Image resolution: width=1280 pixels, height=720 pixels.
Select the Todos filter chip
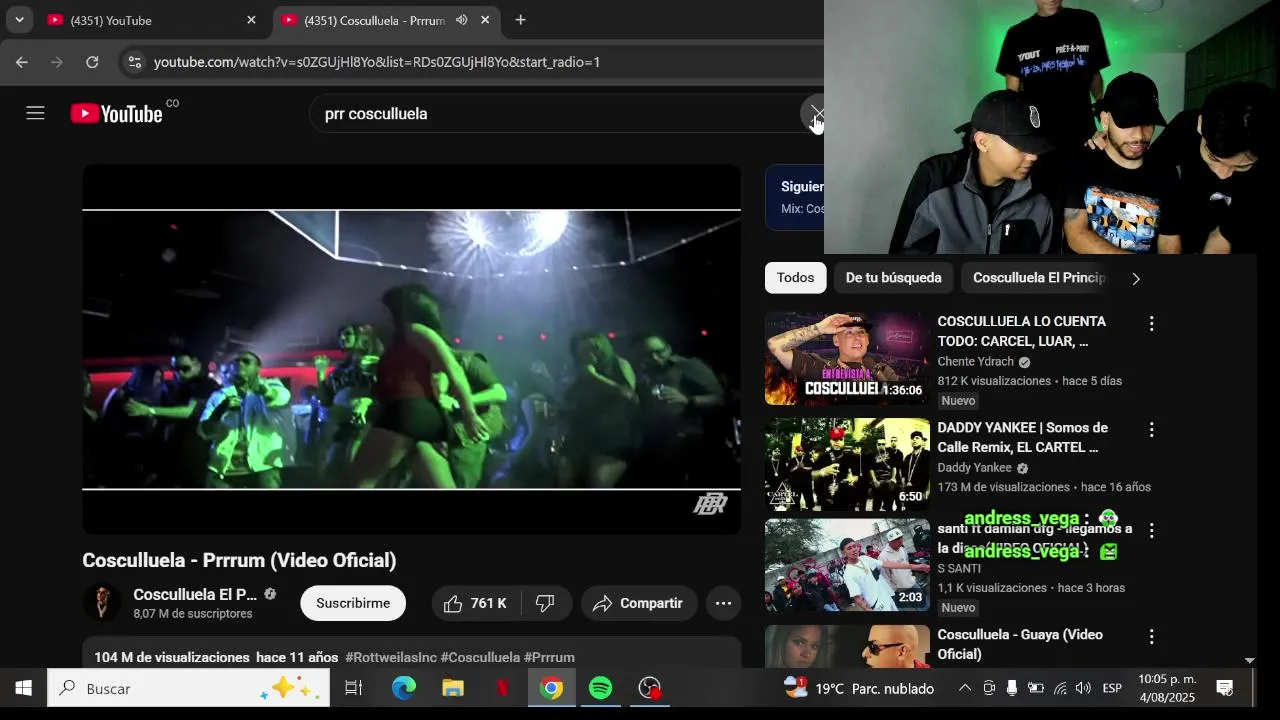coord(796,278)
